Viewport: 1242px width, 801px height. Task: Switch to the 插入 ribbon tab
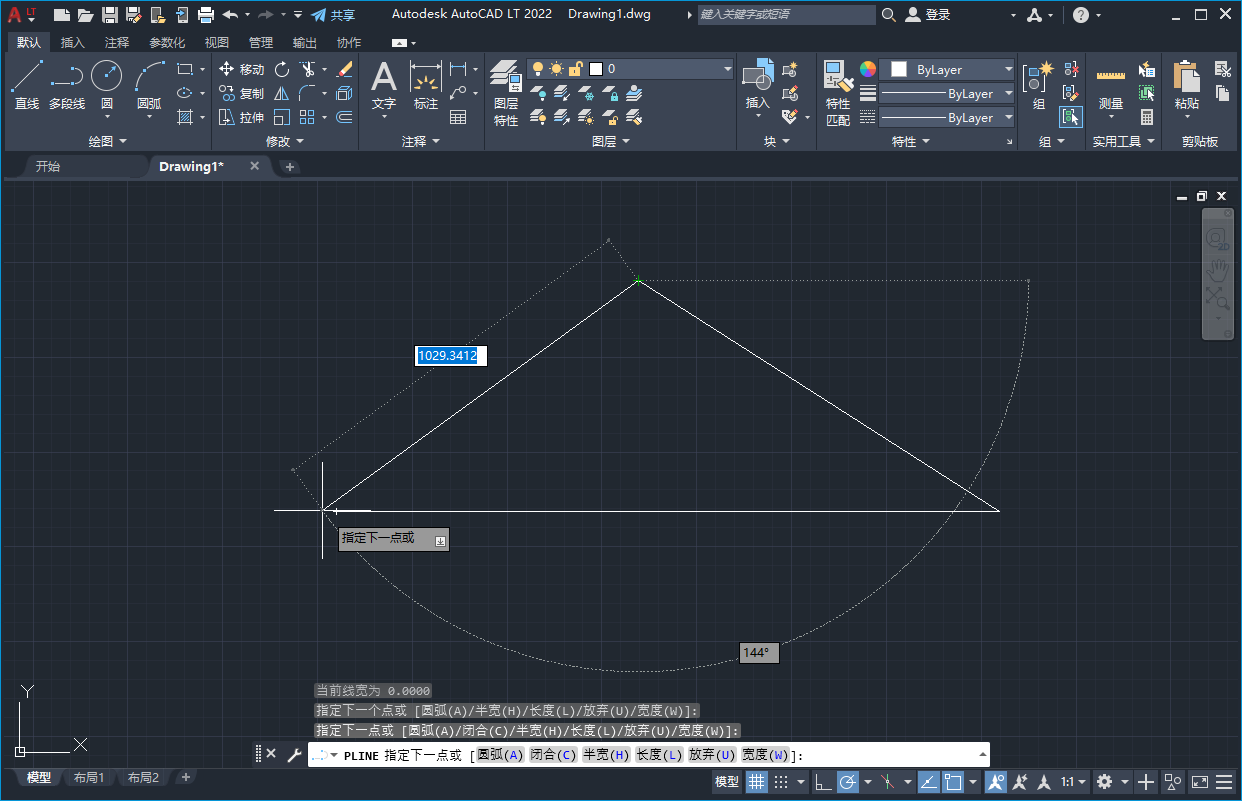click(x=71, y=42)
